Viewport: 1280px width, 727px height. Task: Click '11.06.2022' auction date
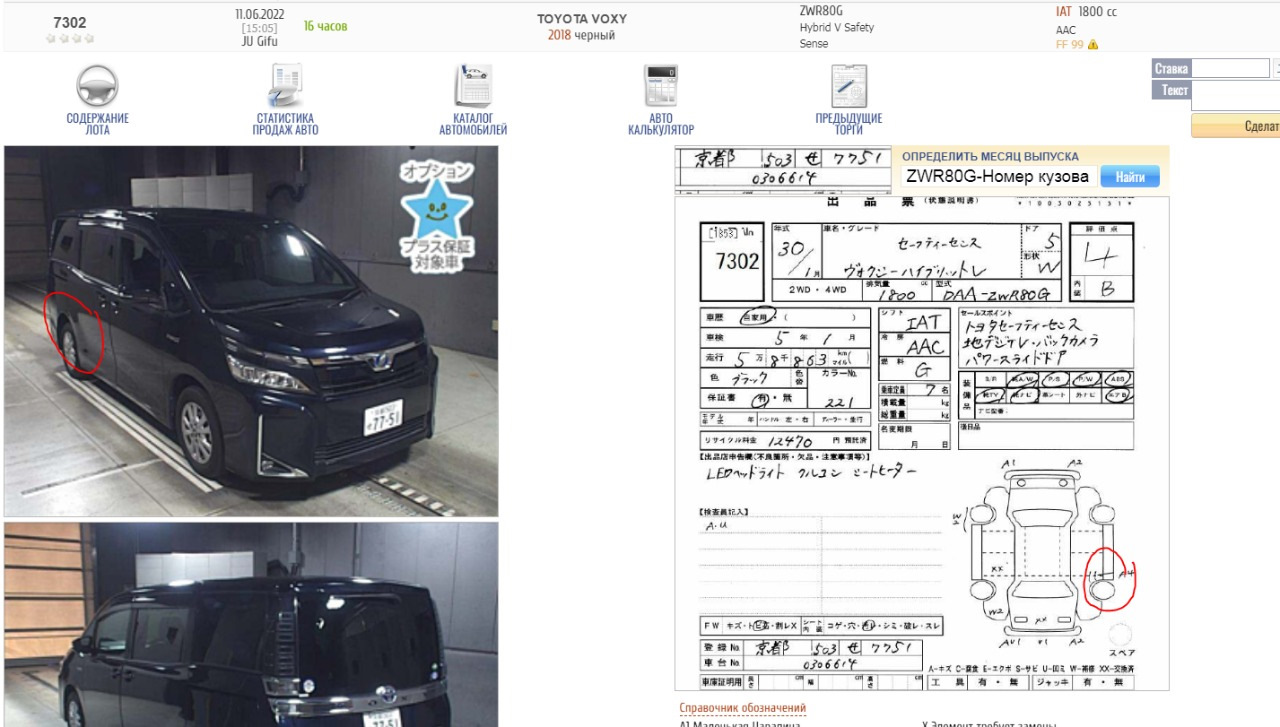click(x=259, y=14)
